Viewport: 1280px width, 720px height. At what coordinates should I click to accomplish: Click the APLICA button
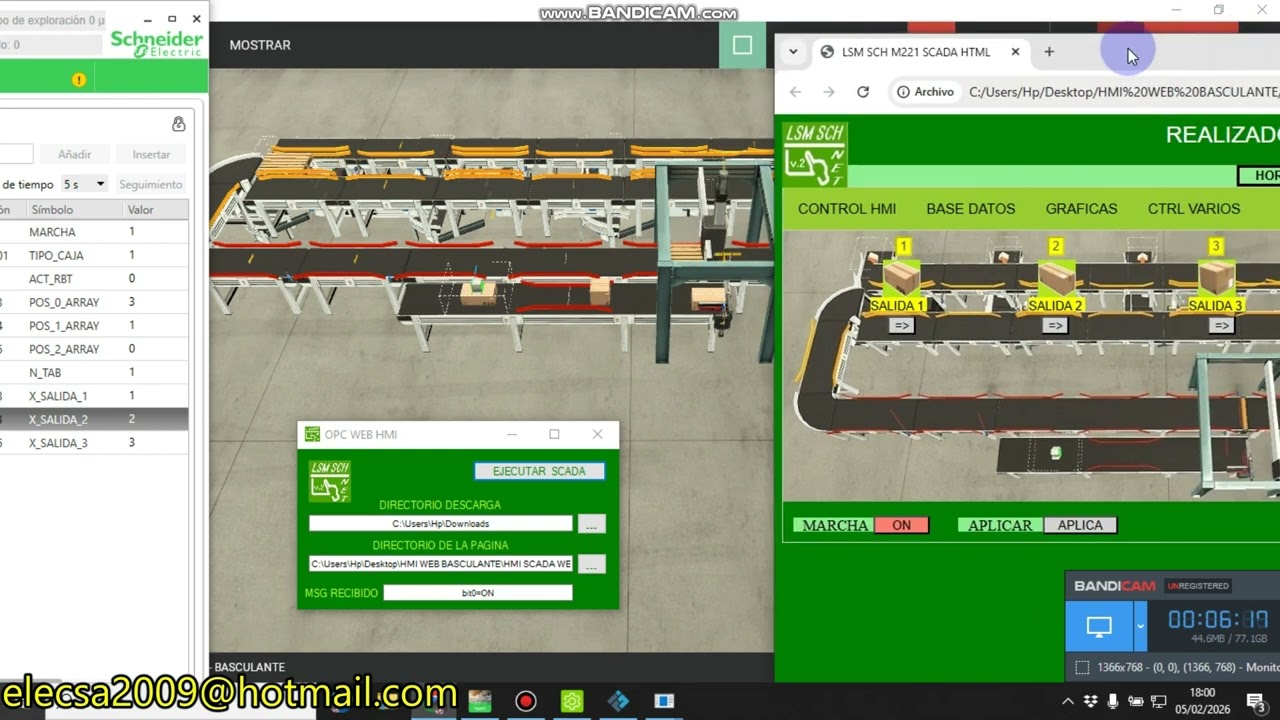point(1080,525)
